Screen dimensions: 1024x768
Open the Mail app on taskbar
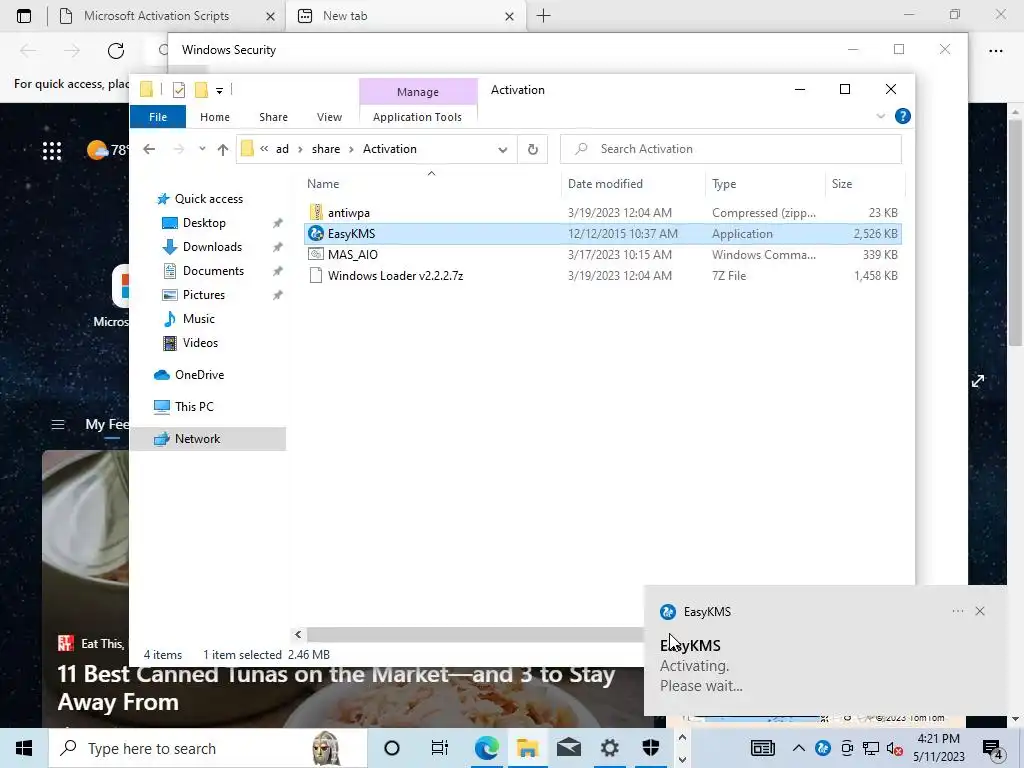568,748
